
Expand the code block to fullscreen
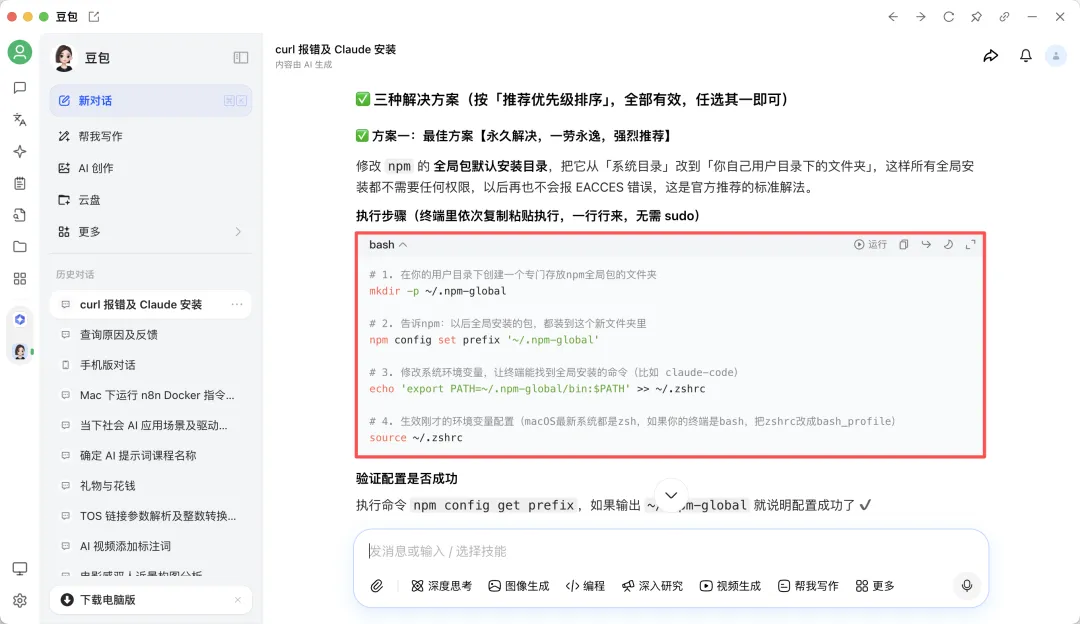[x=970, y=245]
